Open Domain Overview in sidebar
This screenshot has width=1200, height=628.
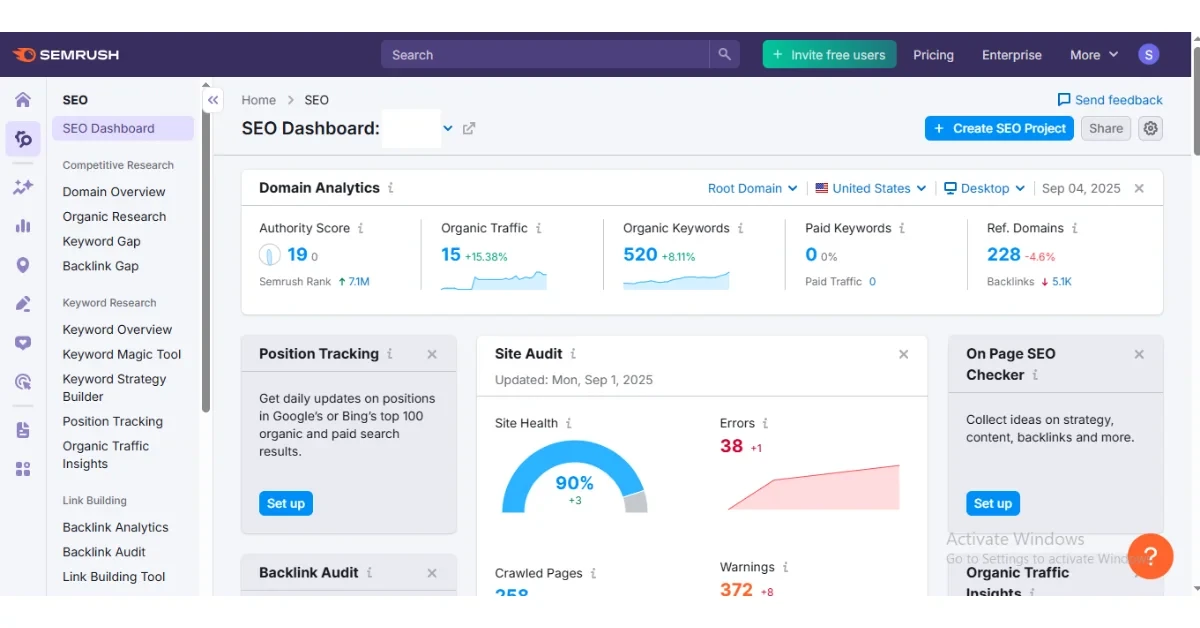pyautogui.click(x=114, y=192)
